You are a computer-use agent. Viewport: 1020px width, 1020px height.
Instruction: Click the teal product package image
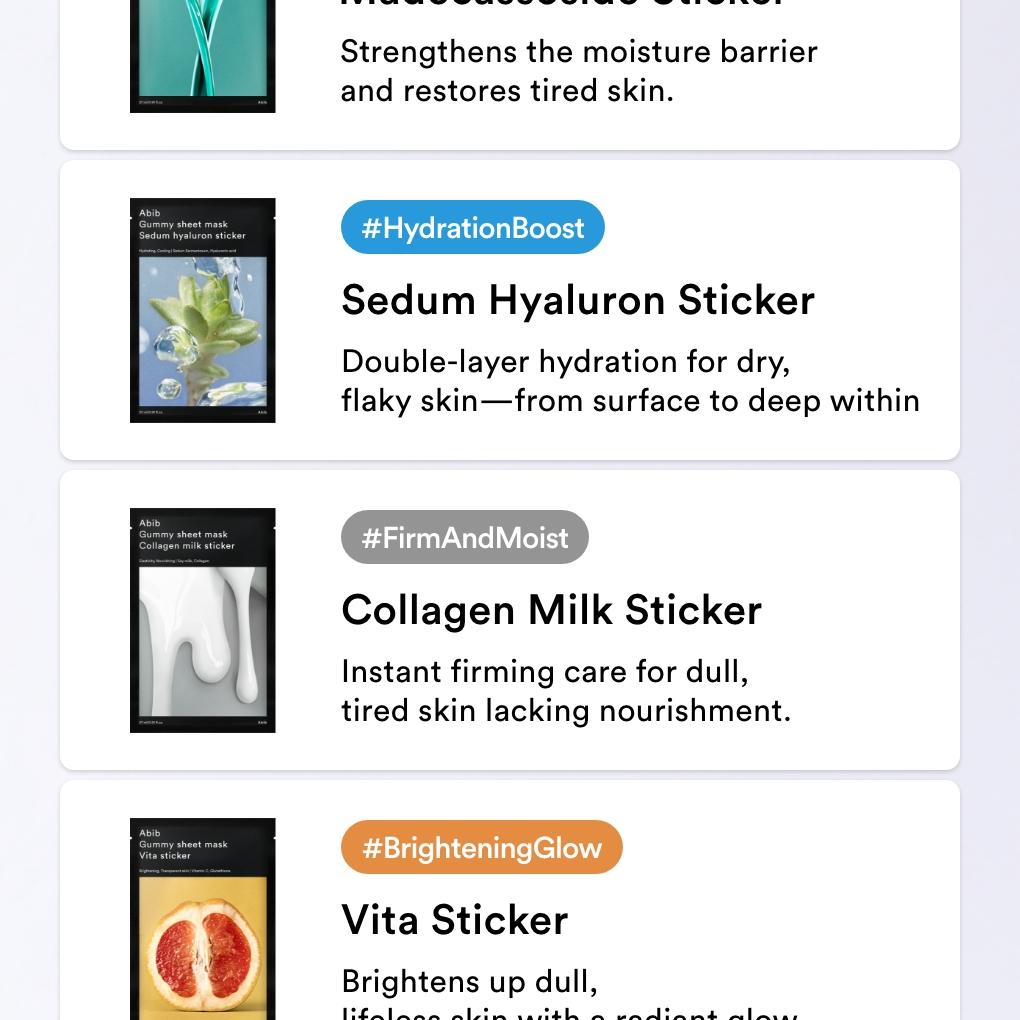(x=203, y=50)
